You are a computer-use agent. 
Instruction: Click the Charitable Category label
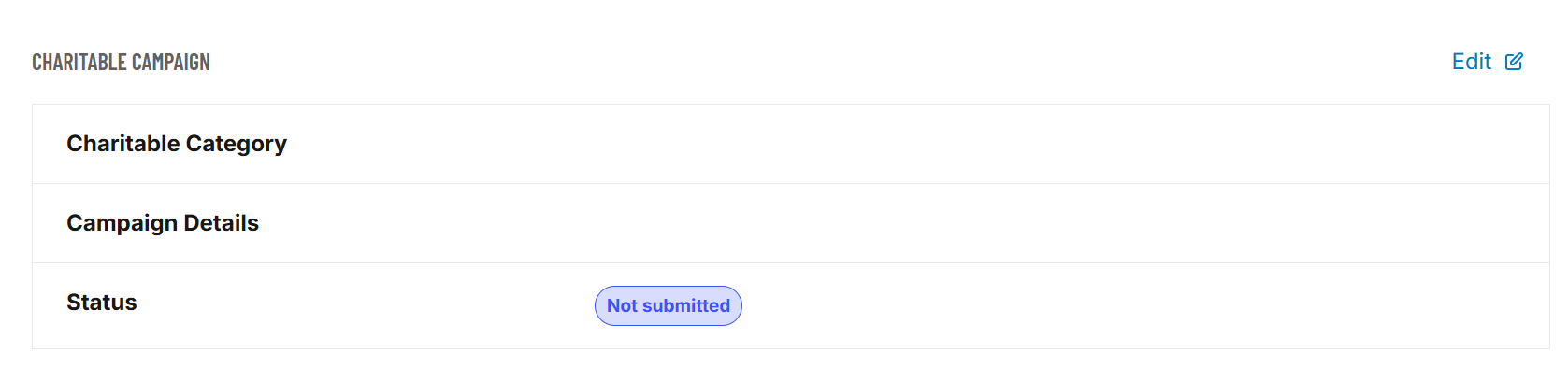tap(177, 144)
